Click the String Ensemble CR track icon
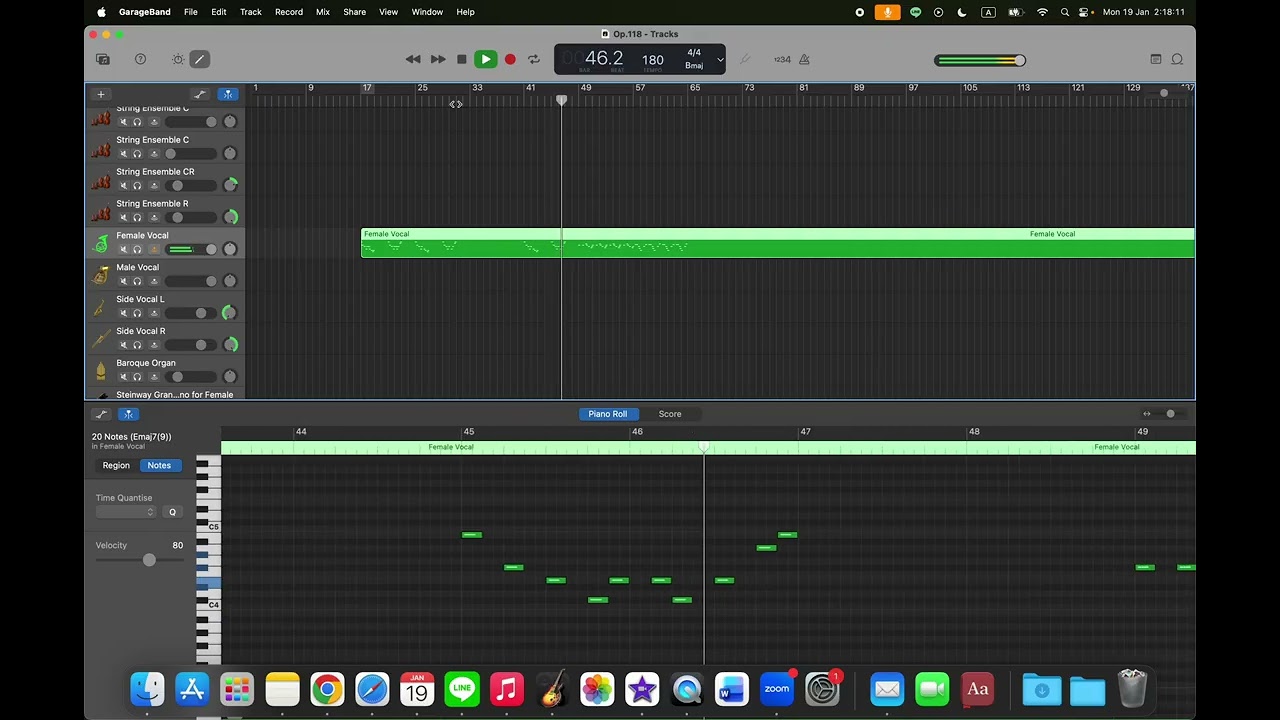The width and height of the screenshot is (1280, 720). 101,180
